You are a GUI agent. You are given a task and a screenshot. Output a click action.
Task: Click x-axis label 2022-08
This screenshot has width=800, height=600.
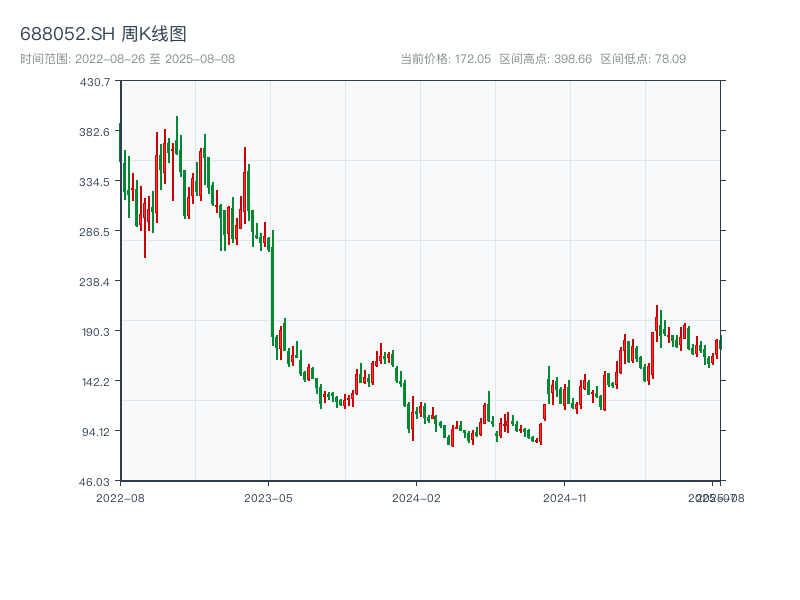[x=120, y=498]
